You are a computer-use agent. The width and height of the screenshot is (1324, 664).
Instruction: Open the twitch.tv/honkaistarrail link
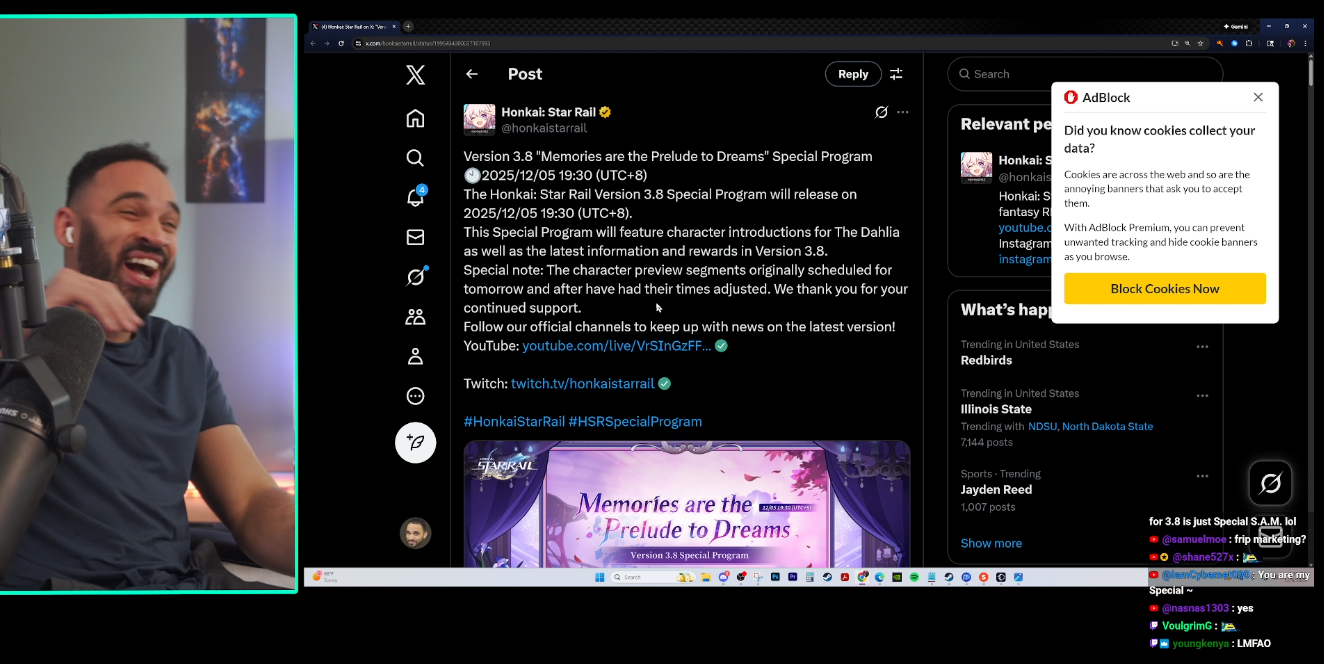click(x=582, y=383)
